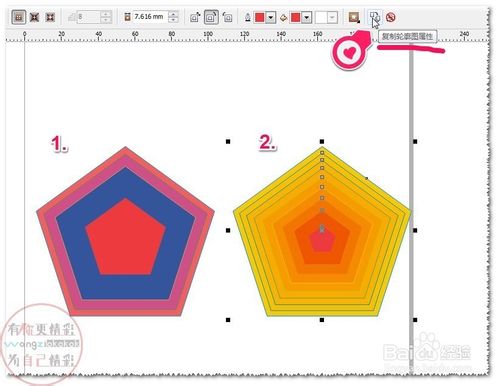Click the middle-right selection handle
Viewport: 500px width, 386px height.
(415, 230)
